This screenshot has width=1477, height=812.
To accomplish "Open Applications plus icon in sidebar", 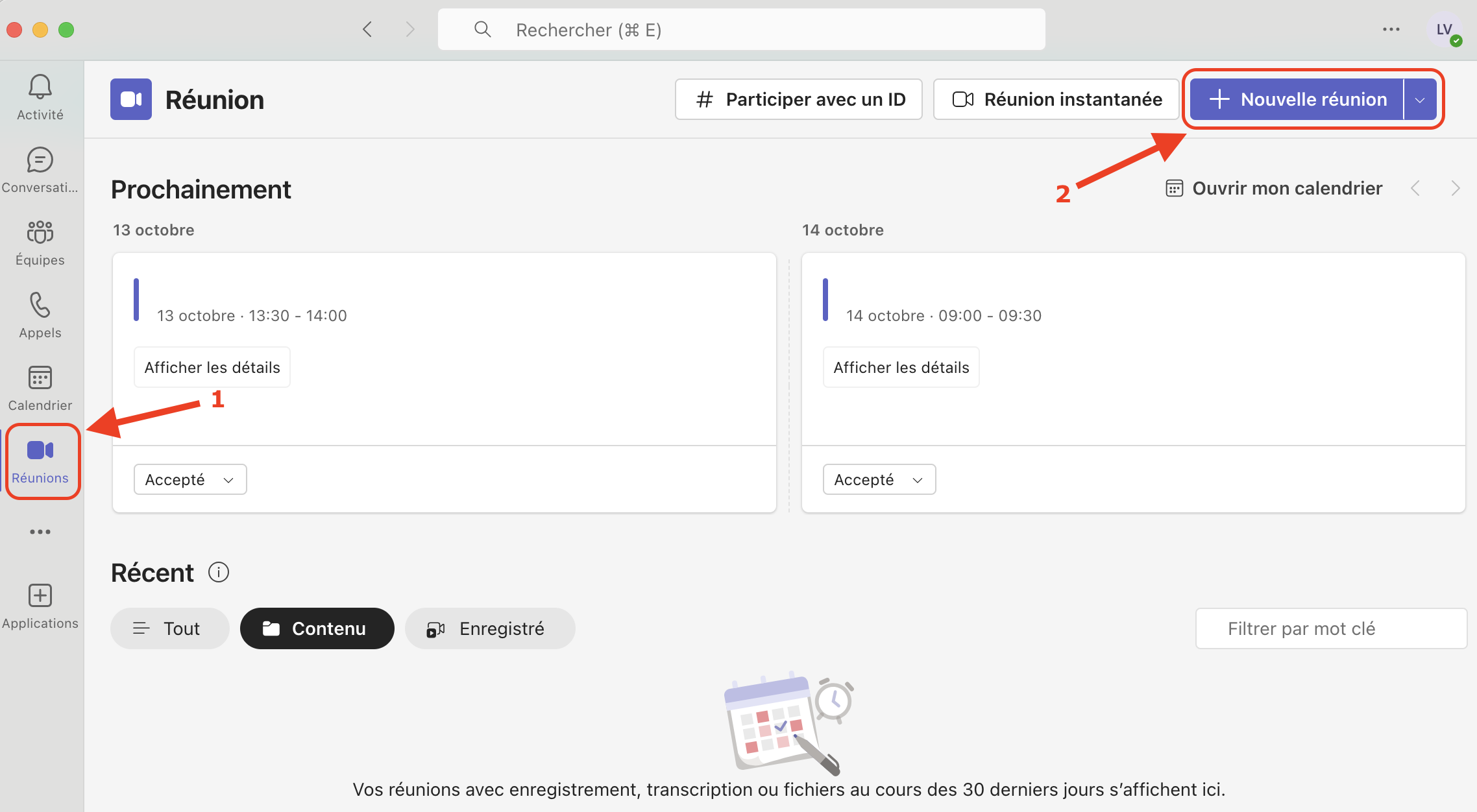I will (40, 595).
